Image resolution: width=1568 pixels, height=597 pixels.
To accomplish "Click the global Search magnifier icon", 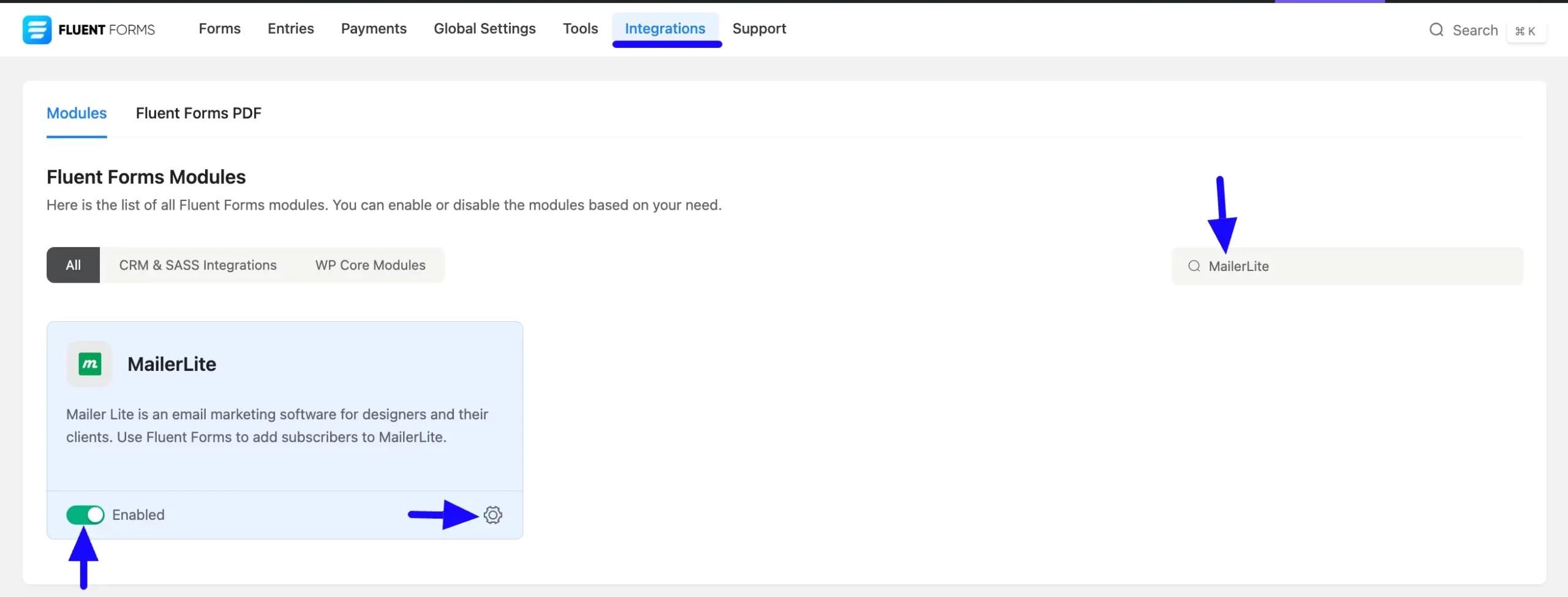I will pos(1436,30).
